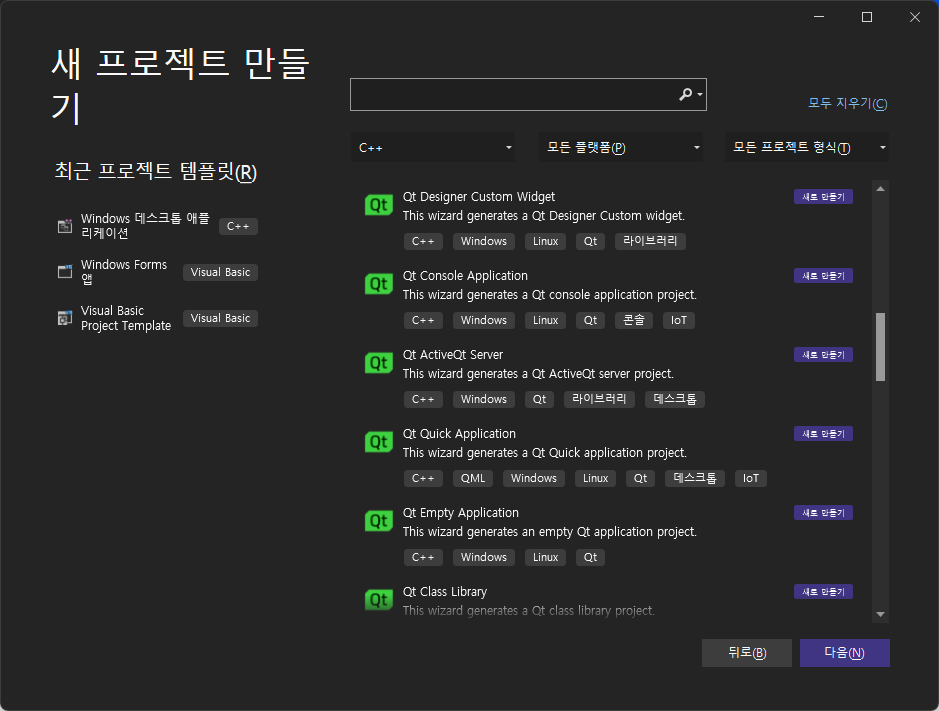Click Visual Basic badge beside Windows Forms 앱

coord(220,272)
